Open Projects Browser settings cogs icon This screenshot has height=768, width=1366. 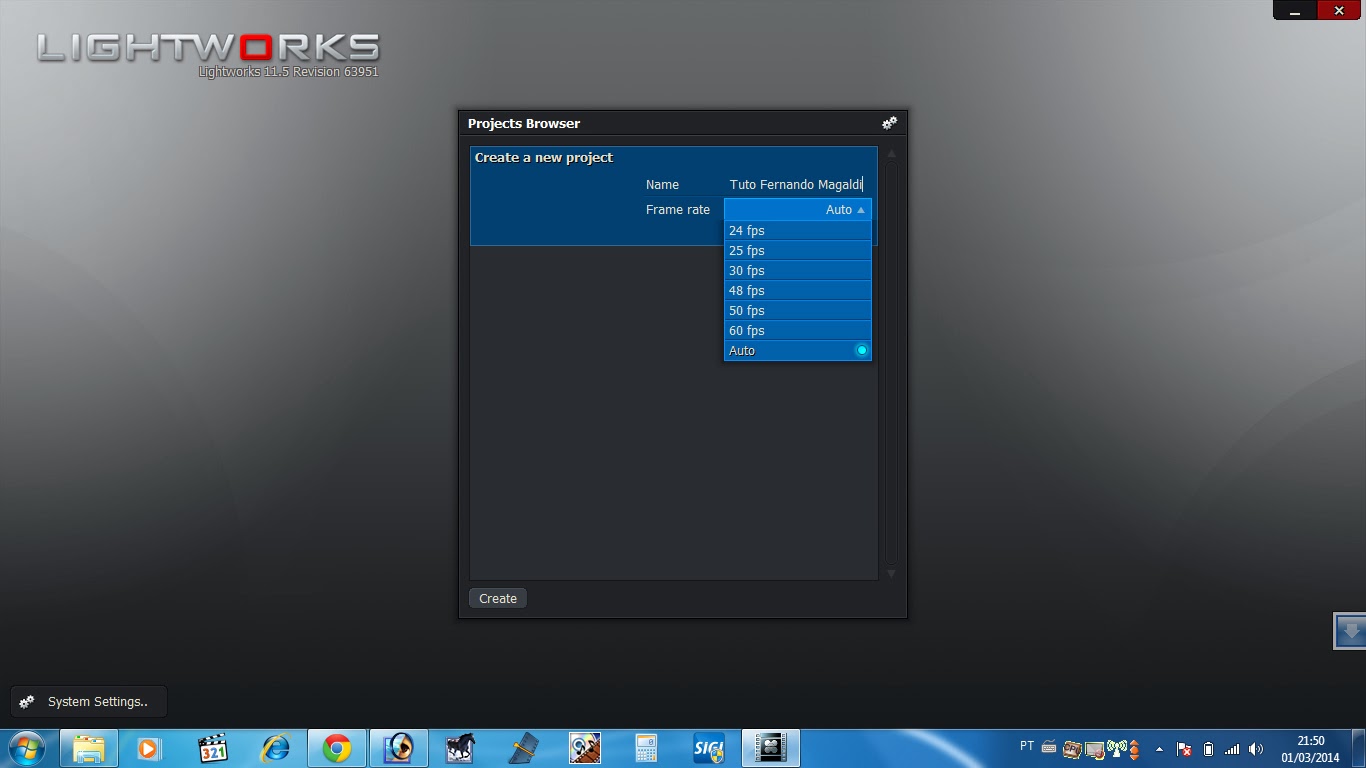(889, 123)
